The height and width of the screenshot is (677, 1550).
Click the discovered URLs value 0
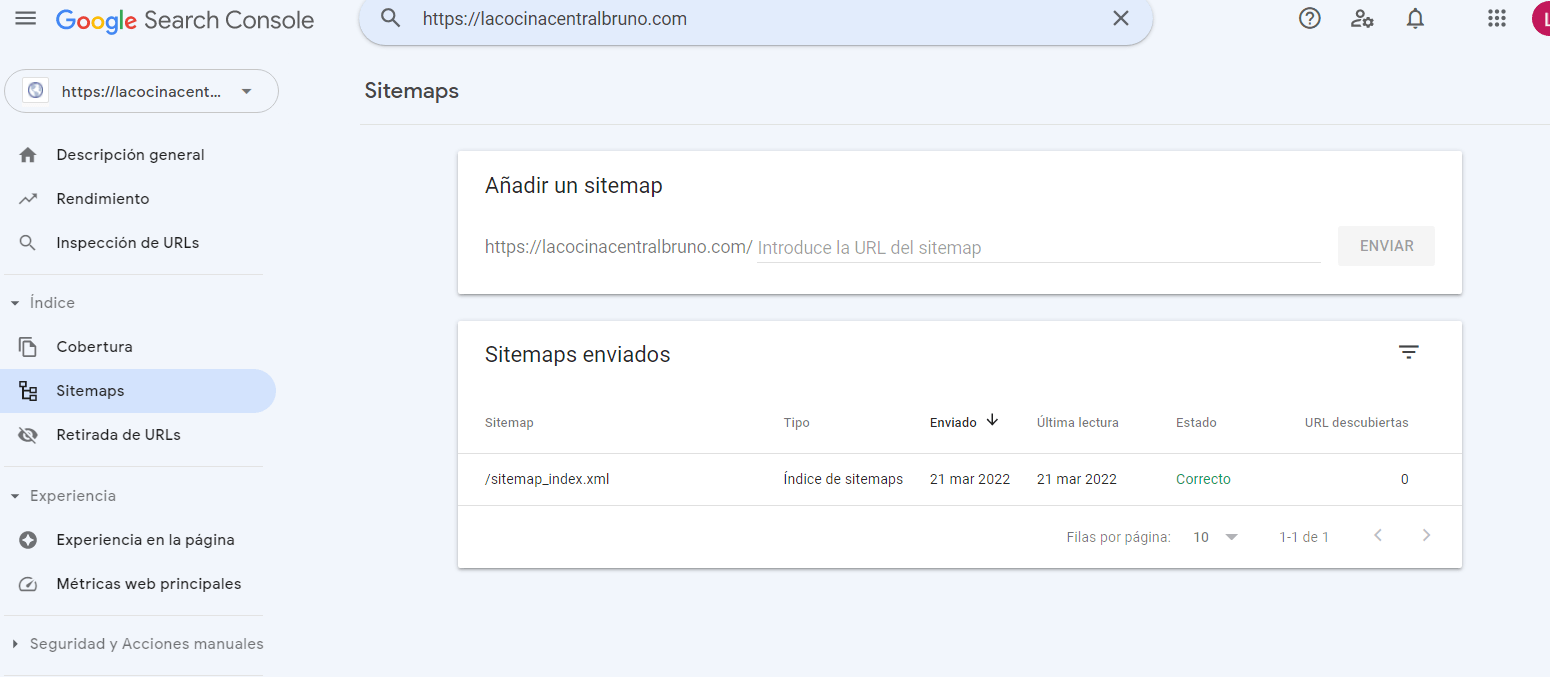coord(1404,479)
